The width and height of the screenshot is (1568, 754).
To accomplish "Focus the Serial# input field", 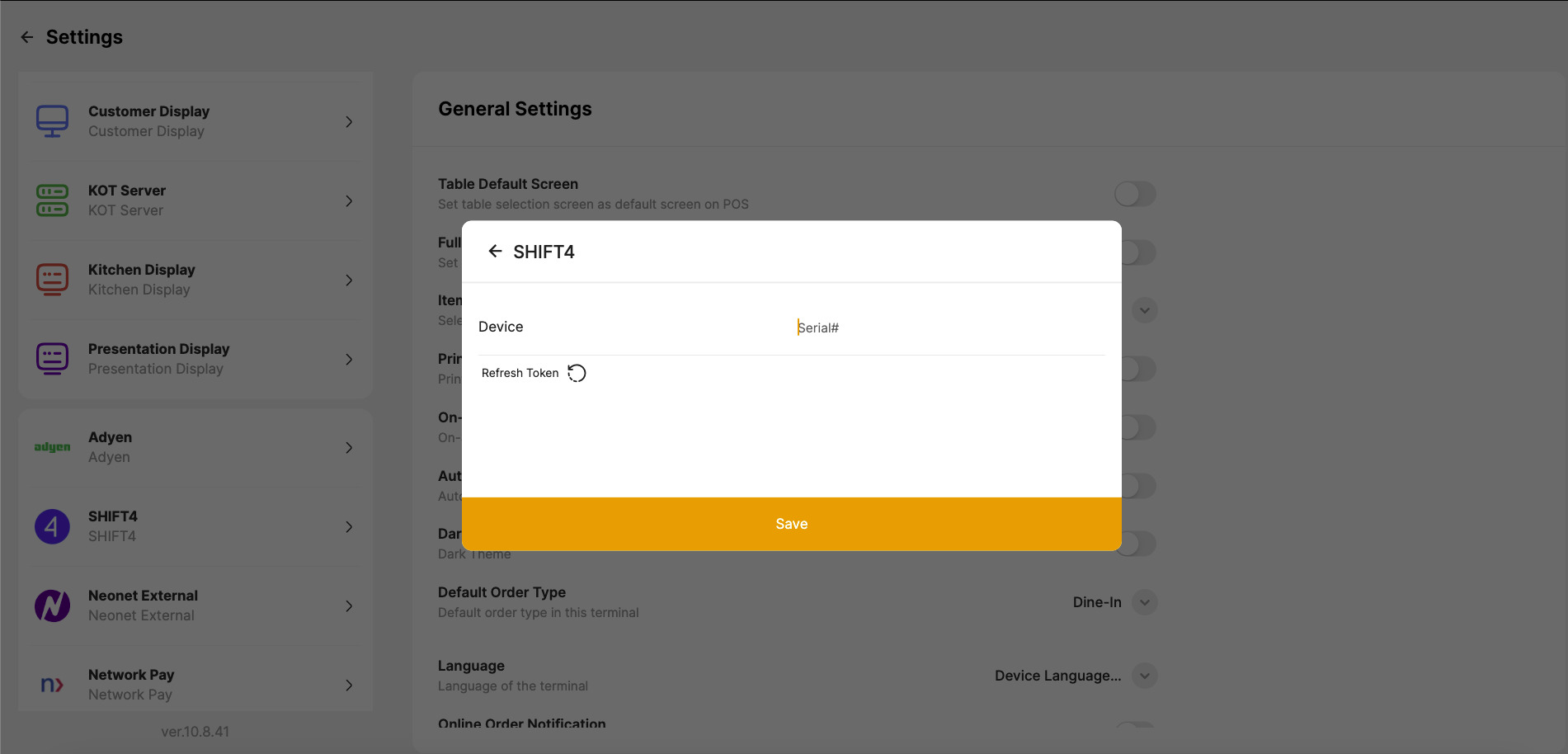I will 950,328.
